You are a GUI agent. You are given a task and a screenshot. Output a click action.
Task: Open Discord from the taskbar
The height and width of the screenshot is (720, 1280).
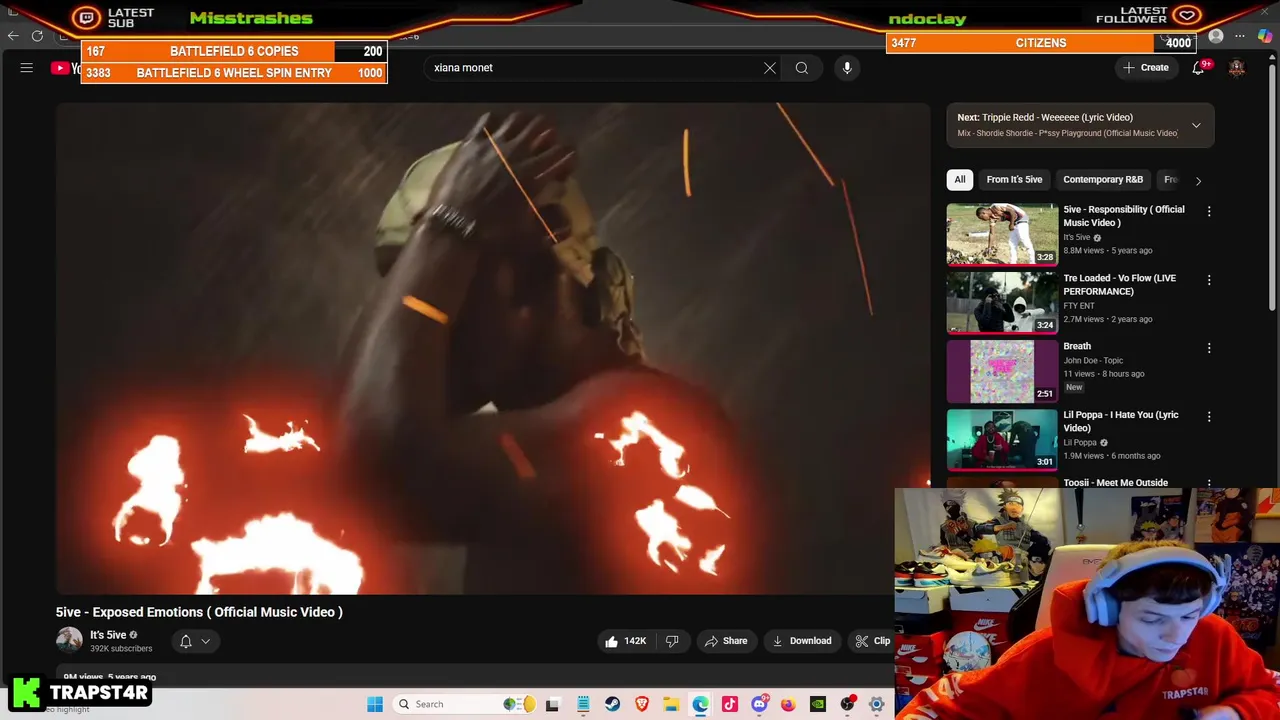[759, 704]
